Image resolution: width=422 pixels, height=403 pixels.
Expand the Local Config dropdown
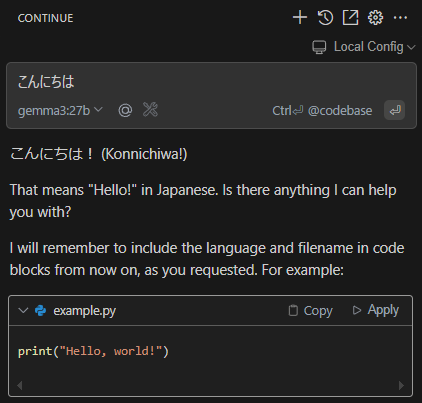[364, 47]
